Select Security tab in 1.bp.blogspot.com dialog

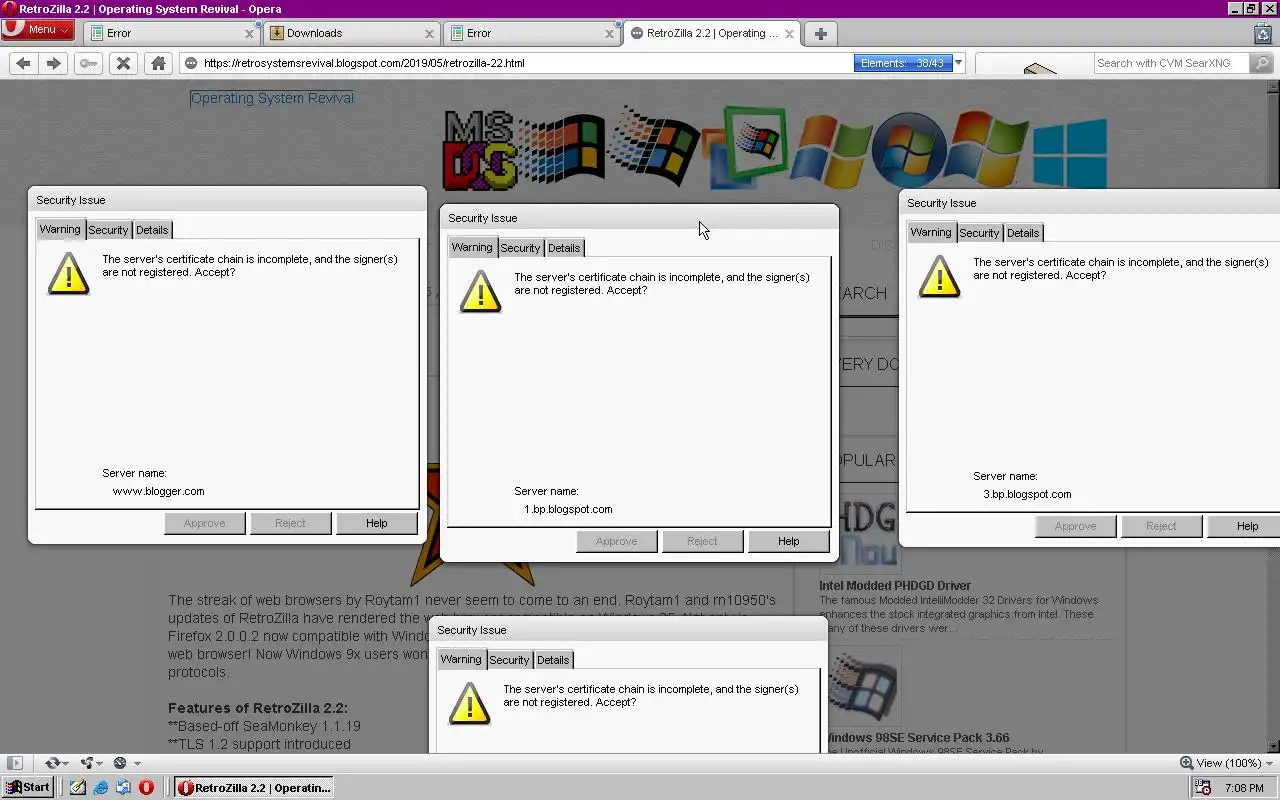pyautogui.click(x=520, y=248)
